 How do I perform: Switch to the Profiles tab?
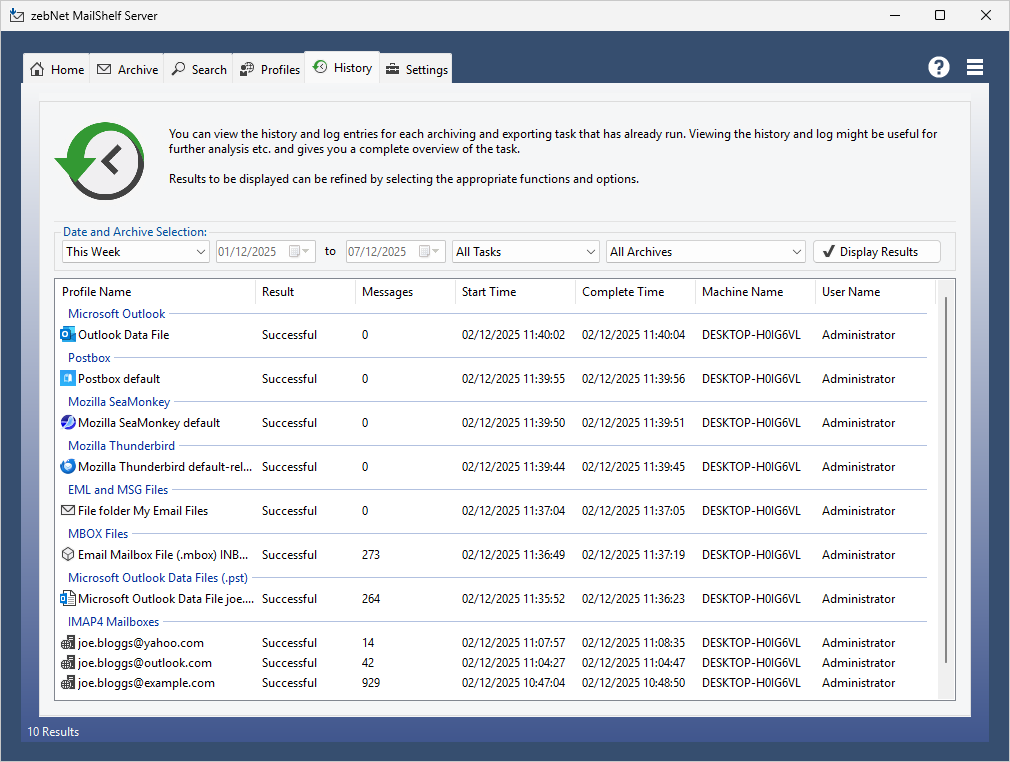270,69
